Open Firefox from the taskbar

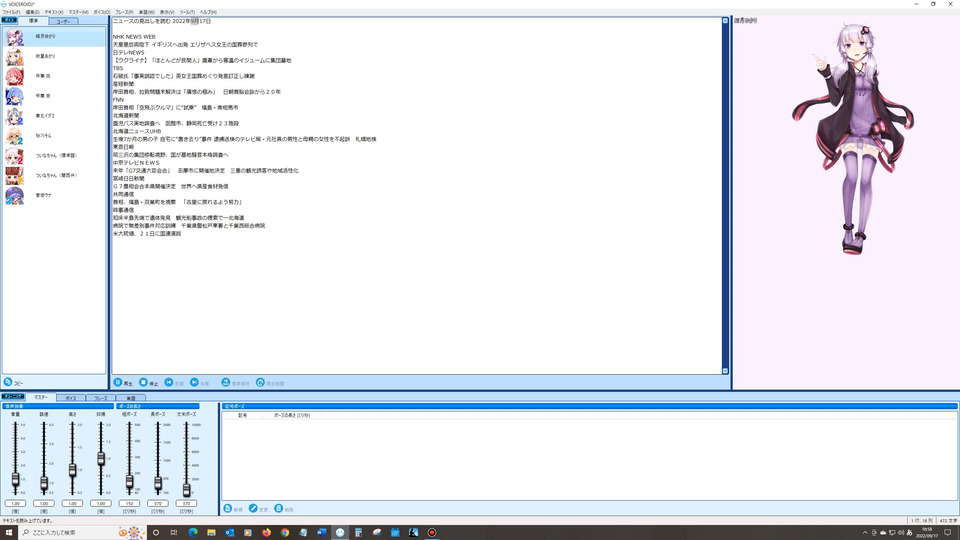[266, 532]
